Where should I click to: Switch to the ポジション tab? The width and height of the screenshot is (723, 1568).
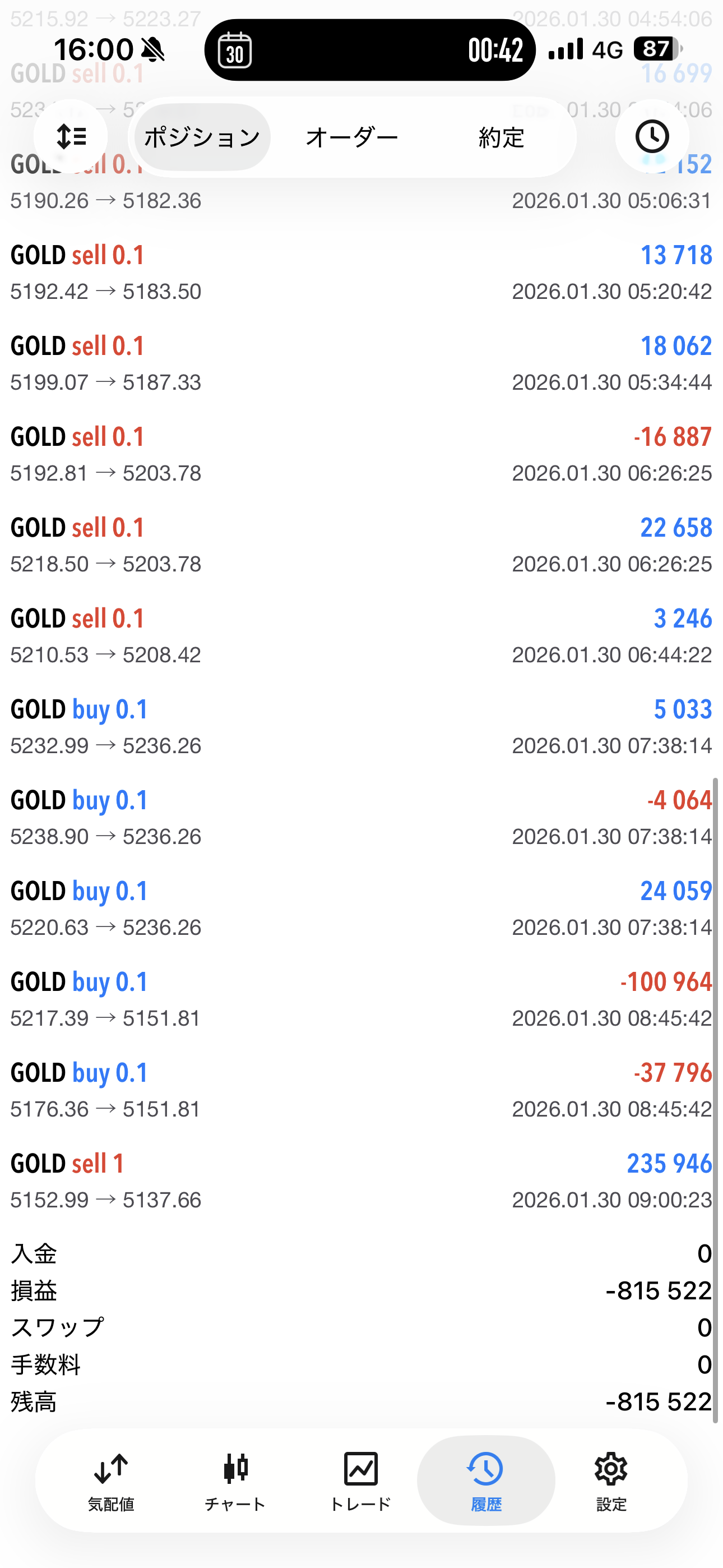pos(202,137)
